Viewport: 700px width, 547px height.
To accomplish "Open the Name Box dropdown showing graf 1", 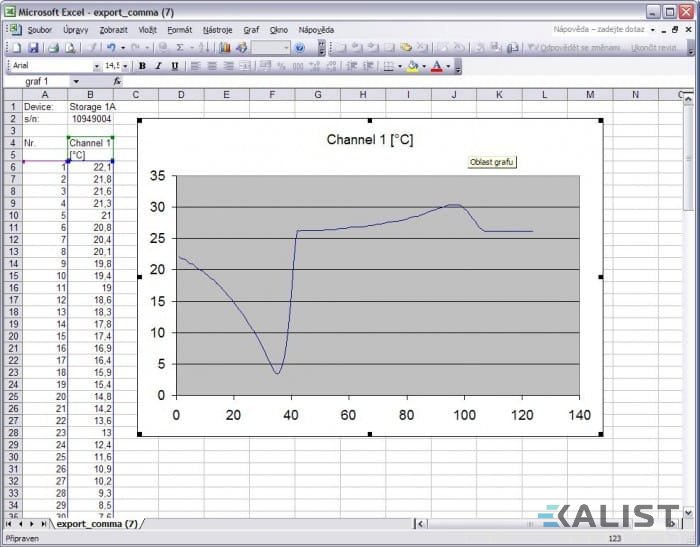I will click(x=77, y=81).
